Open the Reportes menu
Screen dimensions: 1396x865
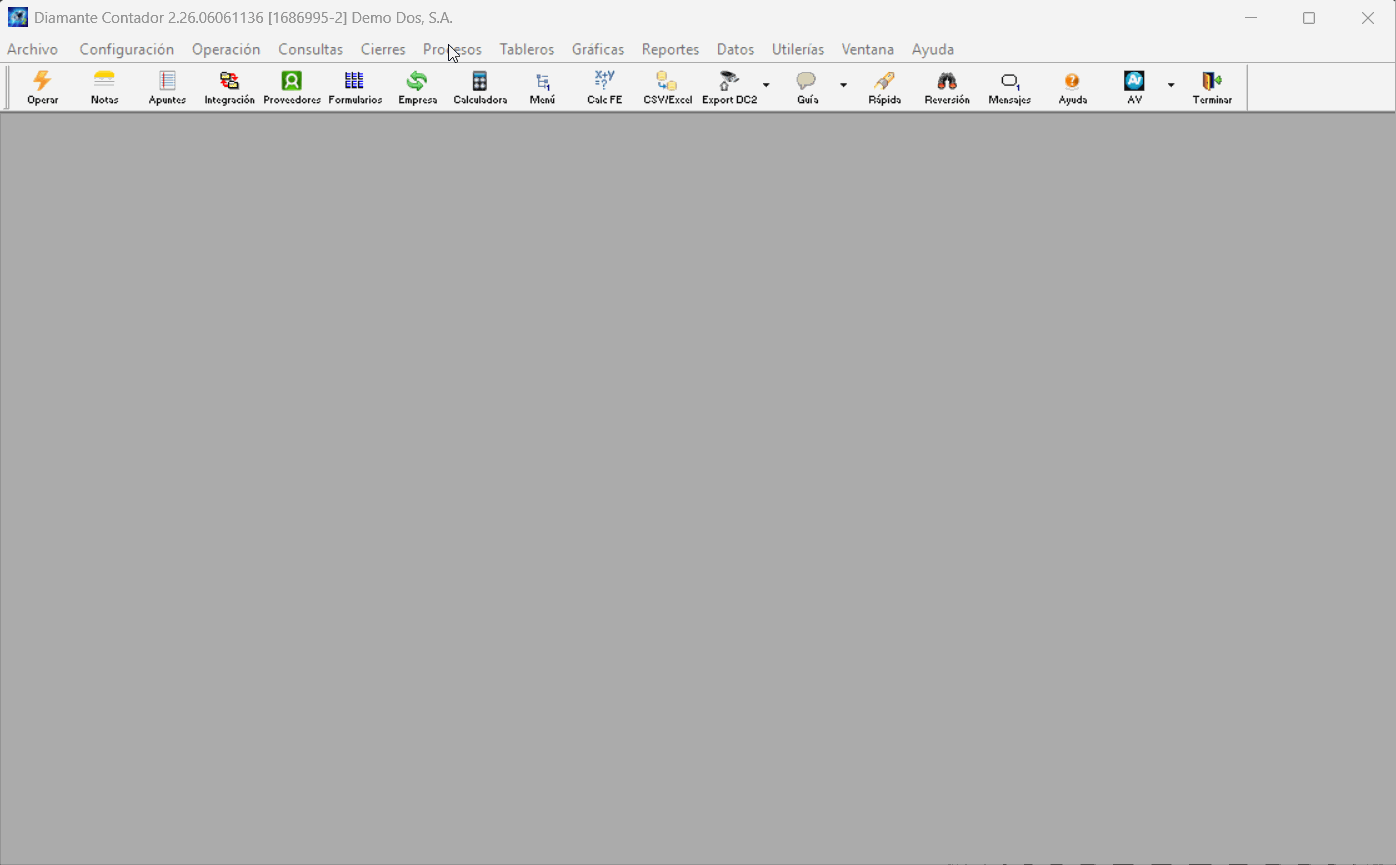point(670,49)
